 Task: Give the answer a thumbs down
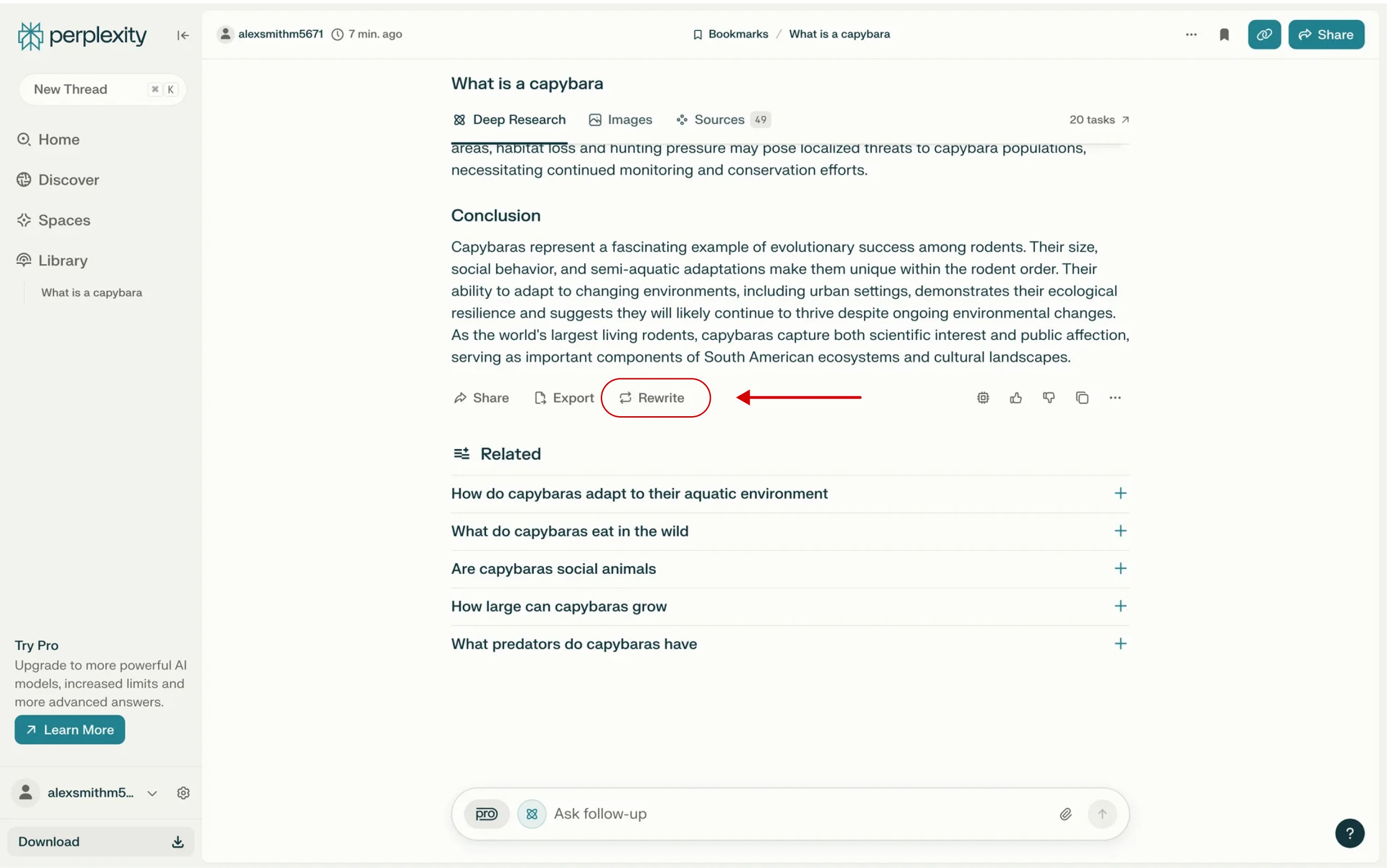point(1048,397)
